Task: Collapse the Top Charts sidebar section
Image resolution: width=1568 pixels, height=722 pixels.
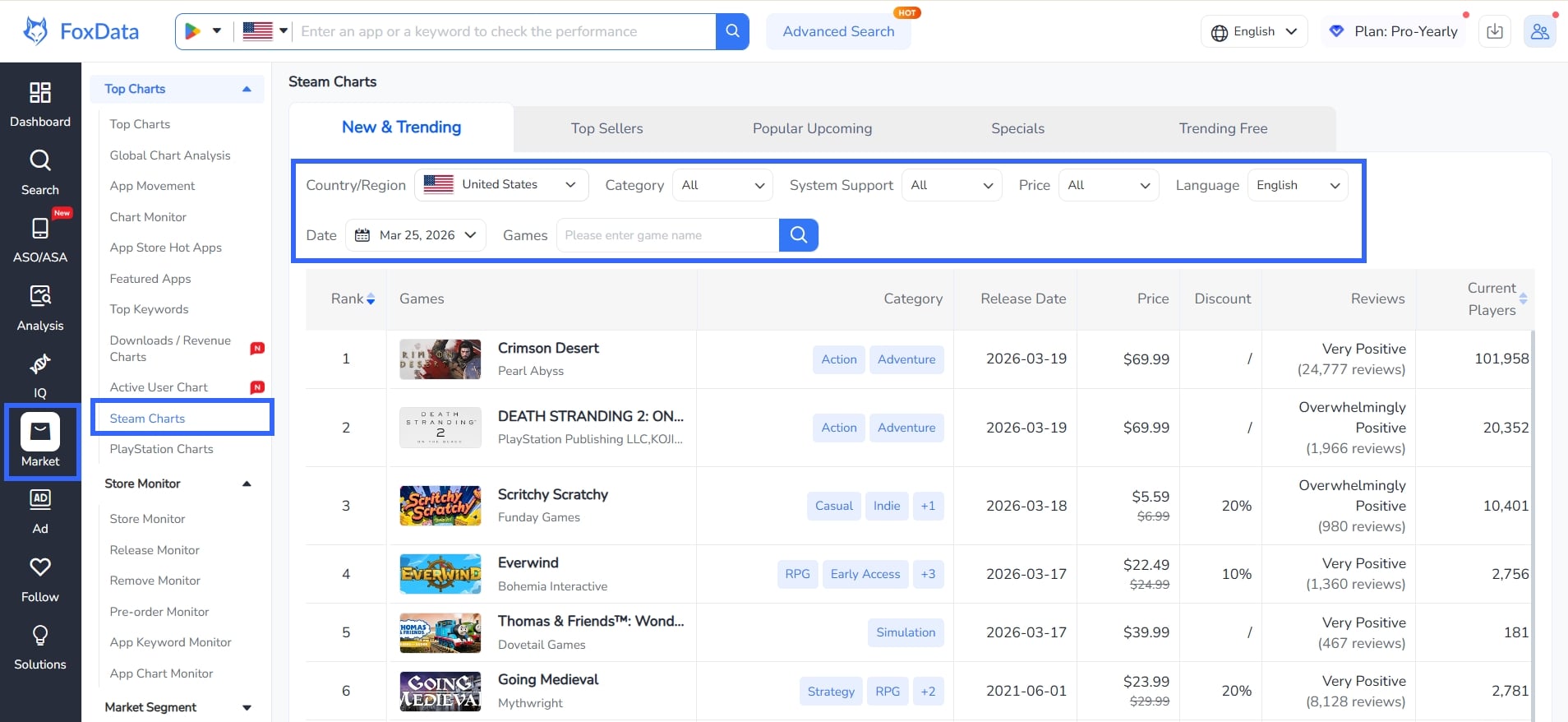Action: tap(247, 89)
